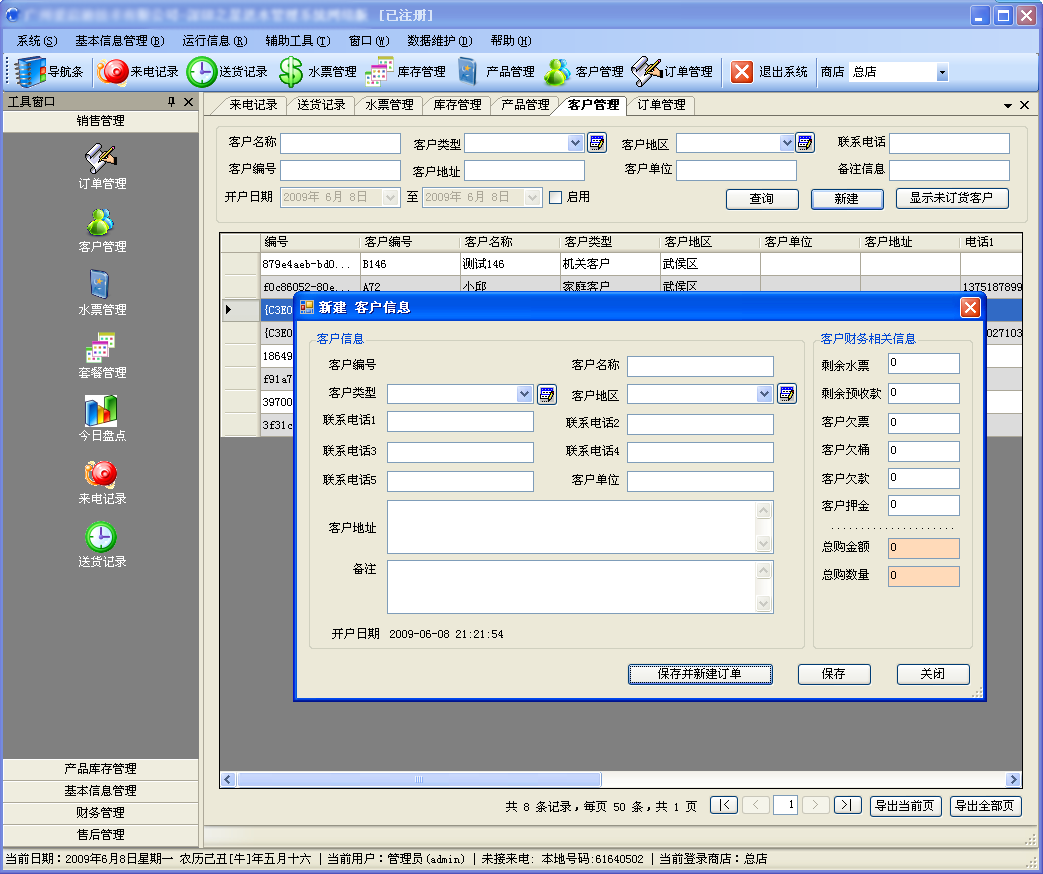Click the 客户地址 text area in the dialog

coord(580,527)
